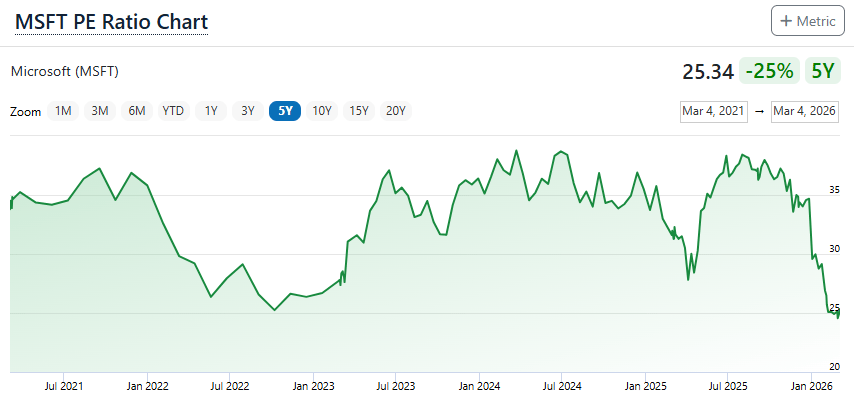Choose the 1Y zoom option
Viewport: 854px width, 417px height.
[x=211, y=111]
